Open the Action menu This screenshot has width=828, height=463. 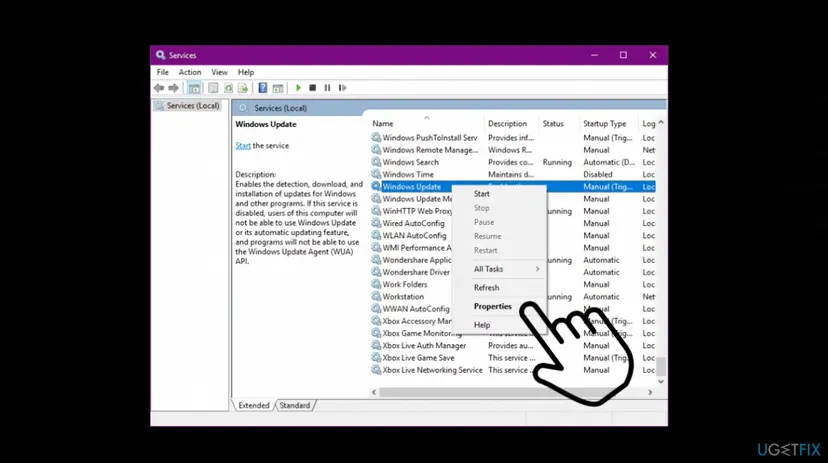190,72
